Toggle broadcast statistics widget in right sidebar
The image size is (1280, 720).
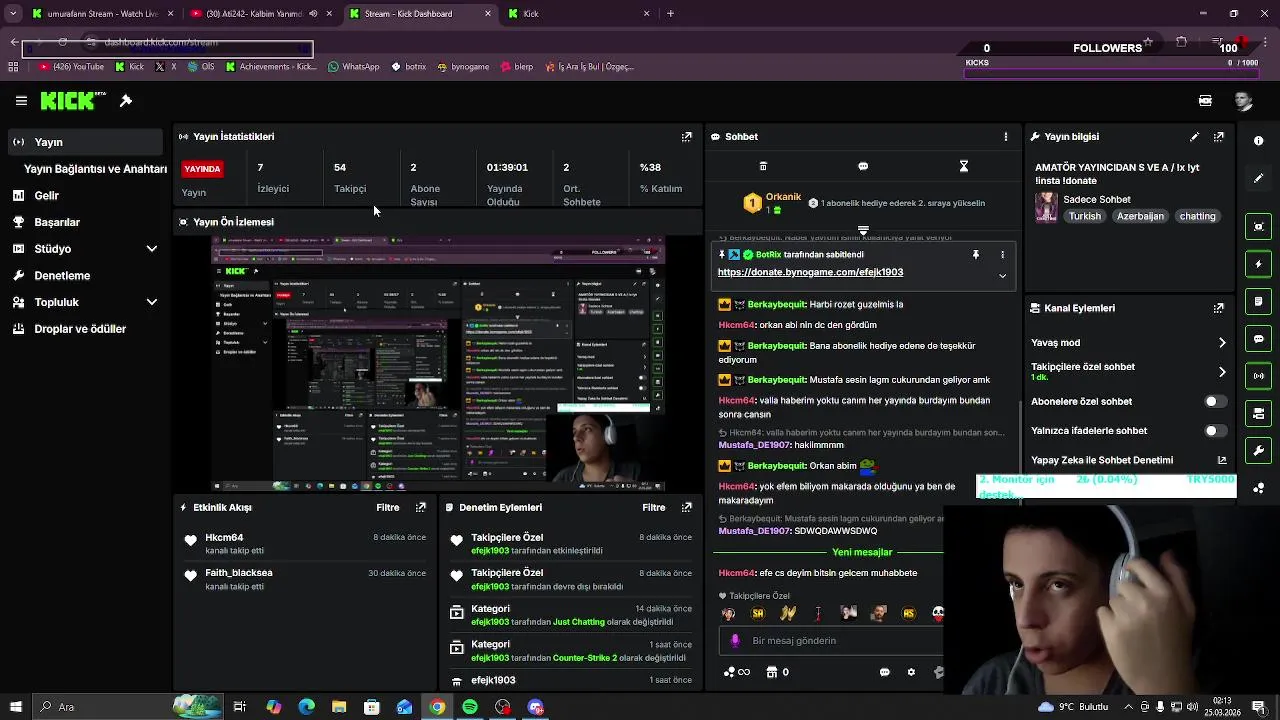[1259, 376]
